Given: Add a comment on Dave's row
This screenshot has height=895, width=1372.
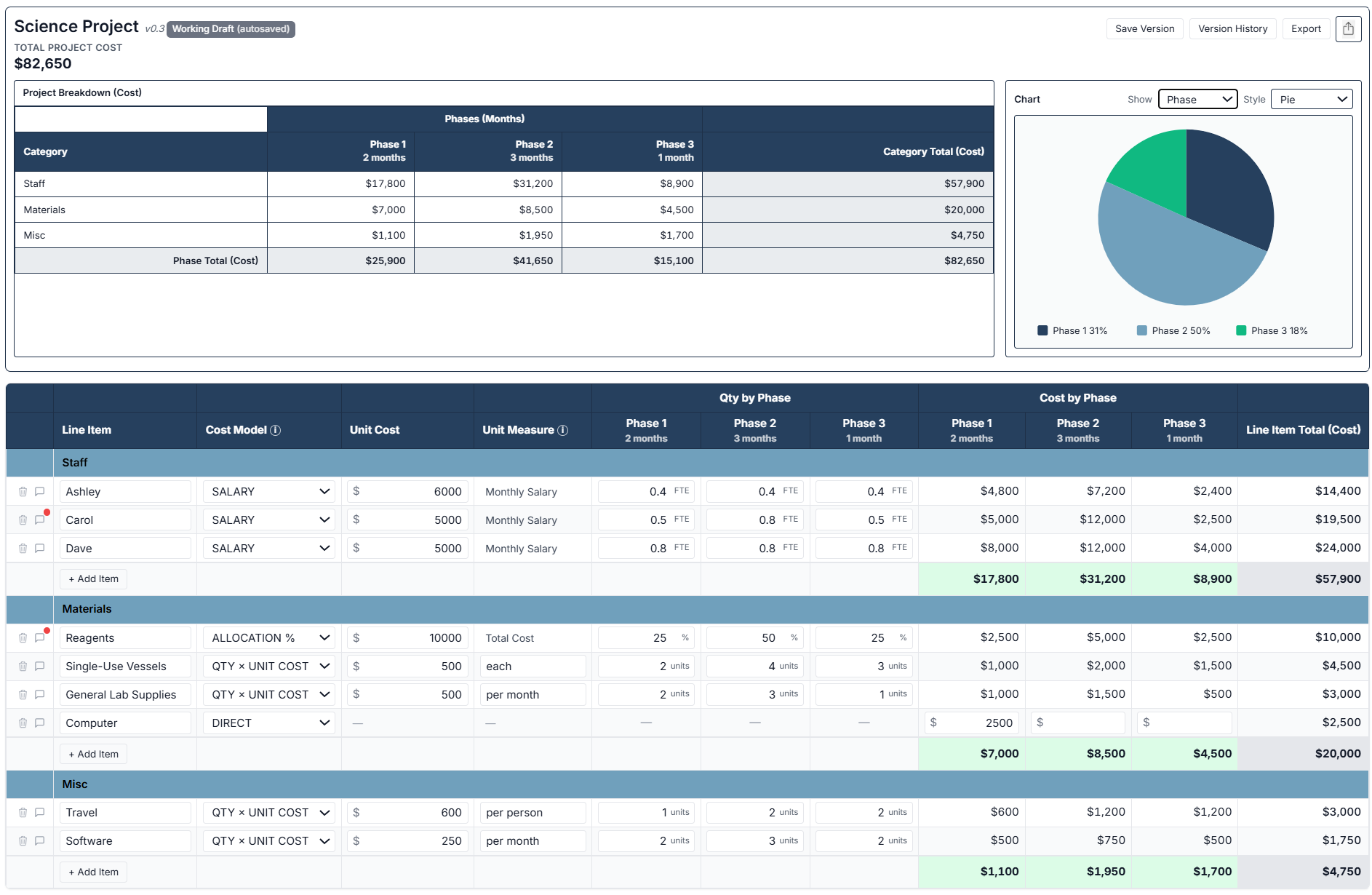Looking at the screenshot, I should tap(40, 548).
